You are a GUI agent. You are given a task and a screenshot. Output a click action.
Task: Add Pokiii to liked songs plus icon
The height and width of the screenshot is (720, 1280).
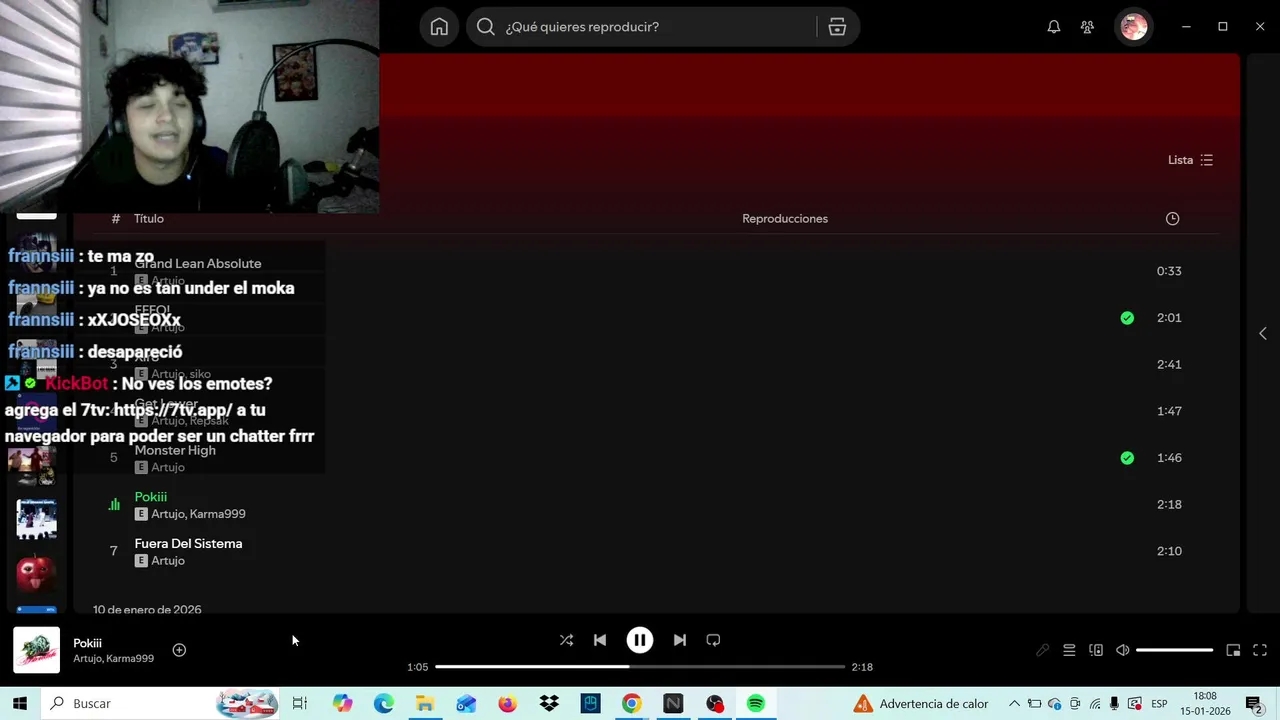point(179,650)
